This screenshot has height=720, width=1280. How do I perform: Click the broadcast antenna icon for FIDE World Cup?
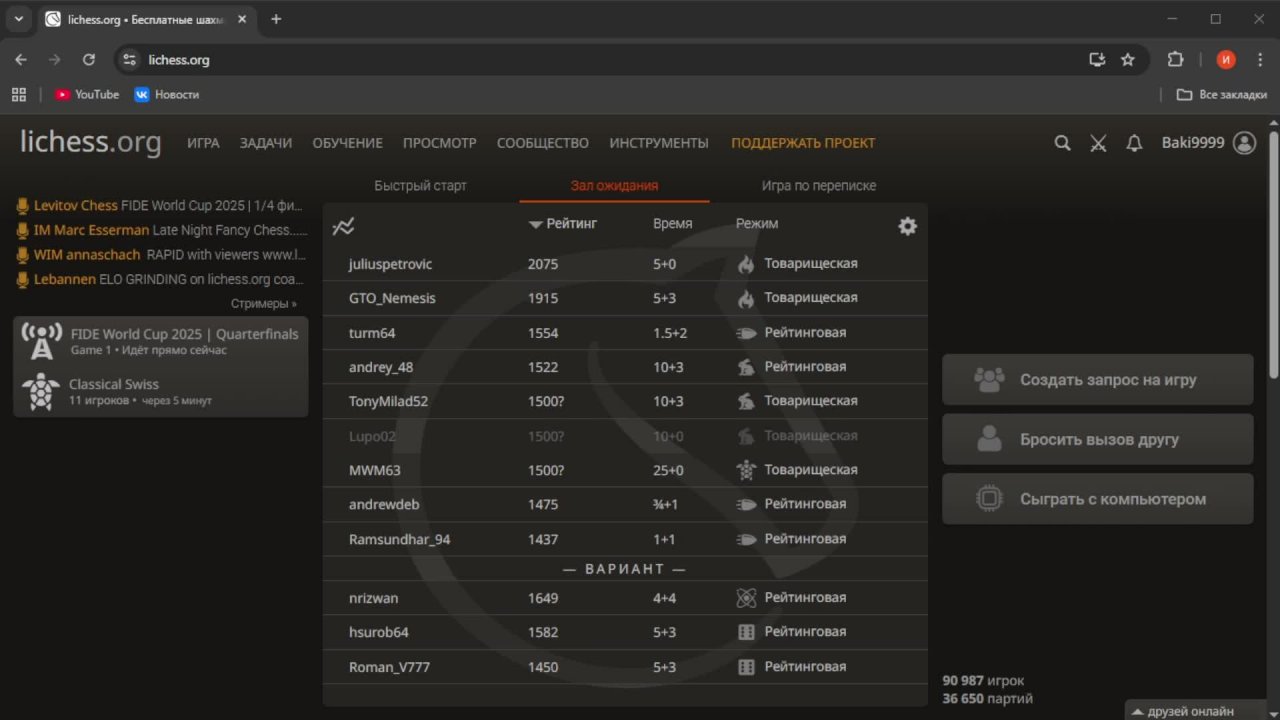click(x=41, y=341)
